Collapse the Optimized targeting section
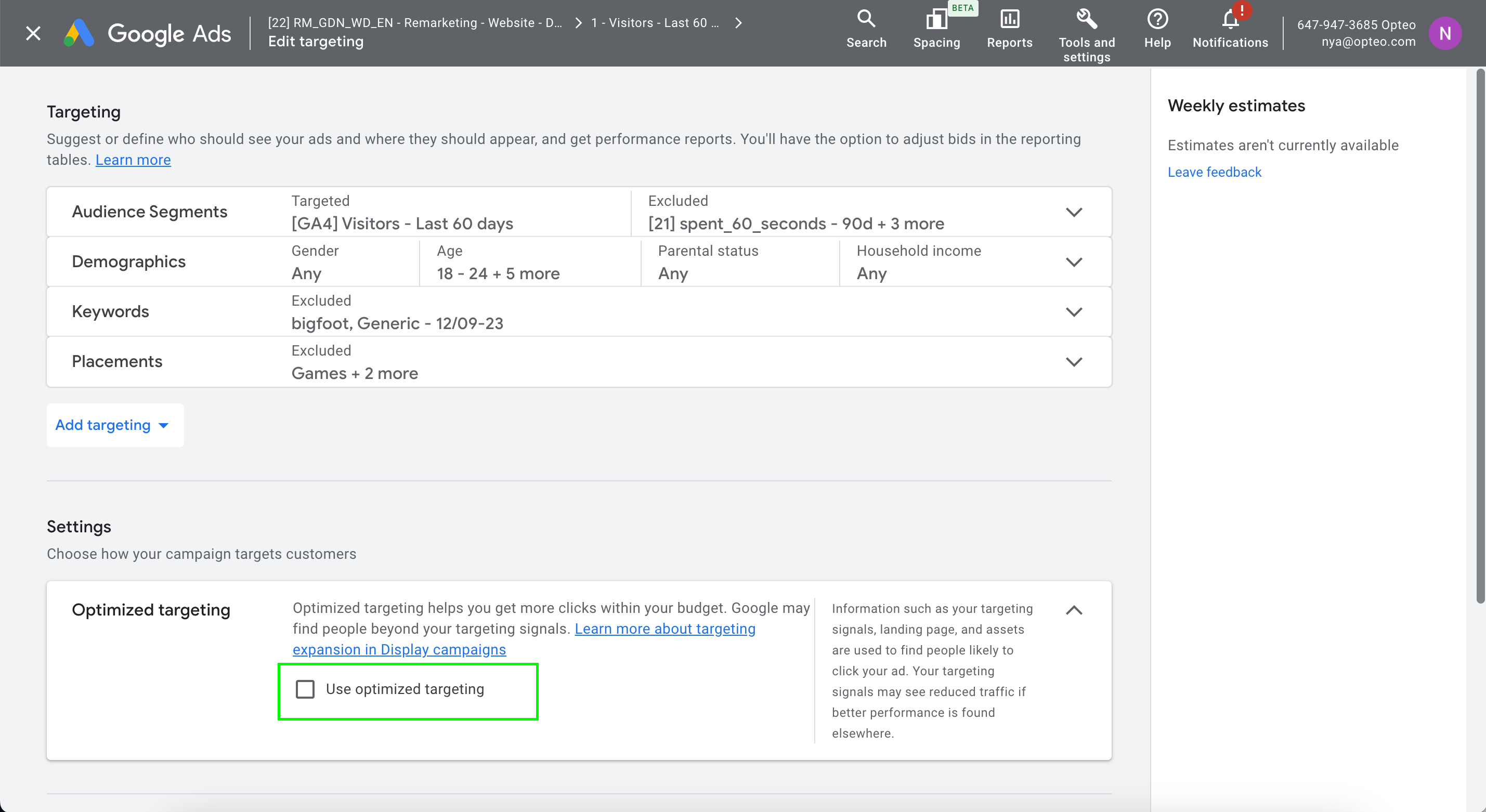This screenshot has width=1486, height=812. (1074, 610)
